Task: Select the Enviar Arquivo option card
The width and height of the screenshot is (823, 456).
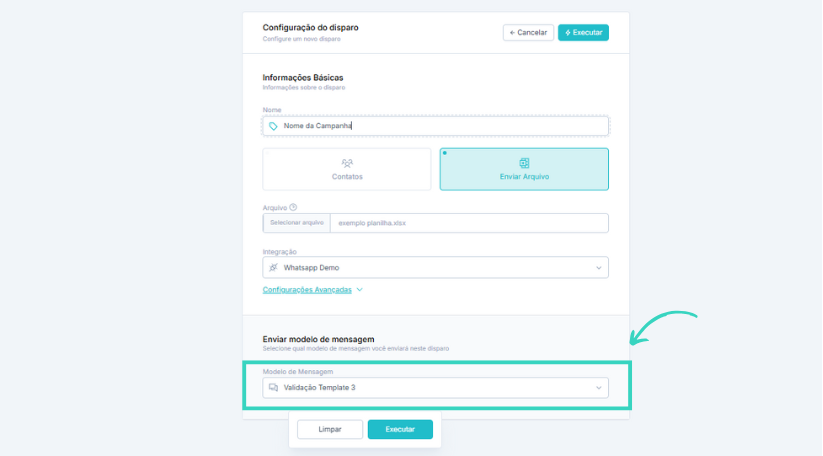Action: point(524,169)
